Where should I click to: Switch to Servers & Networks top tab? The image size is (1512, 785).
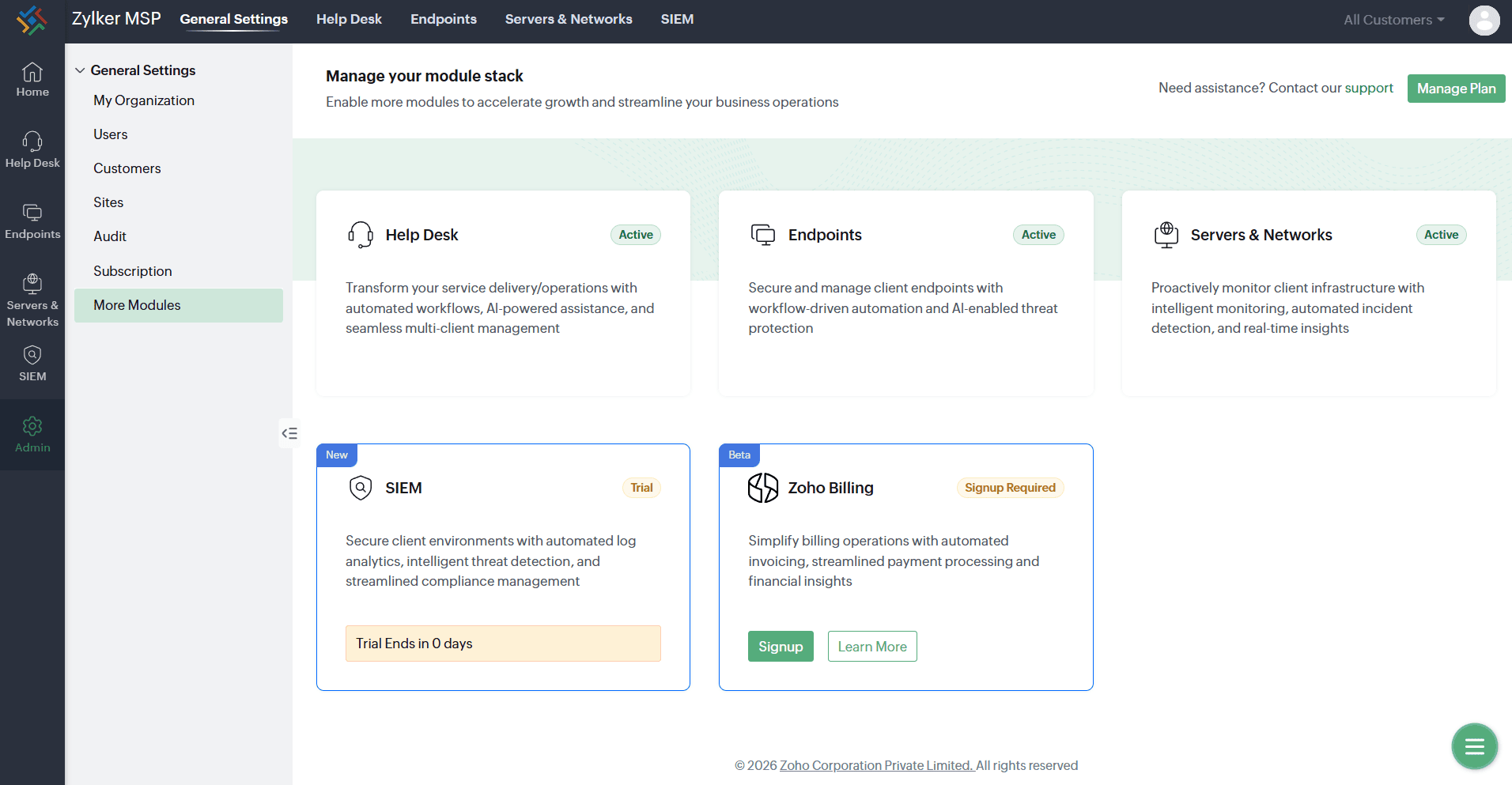[569, 19]
